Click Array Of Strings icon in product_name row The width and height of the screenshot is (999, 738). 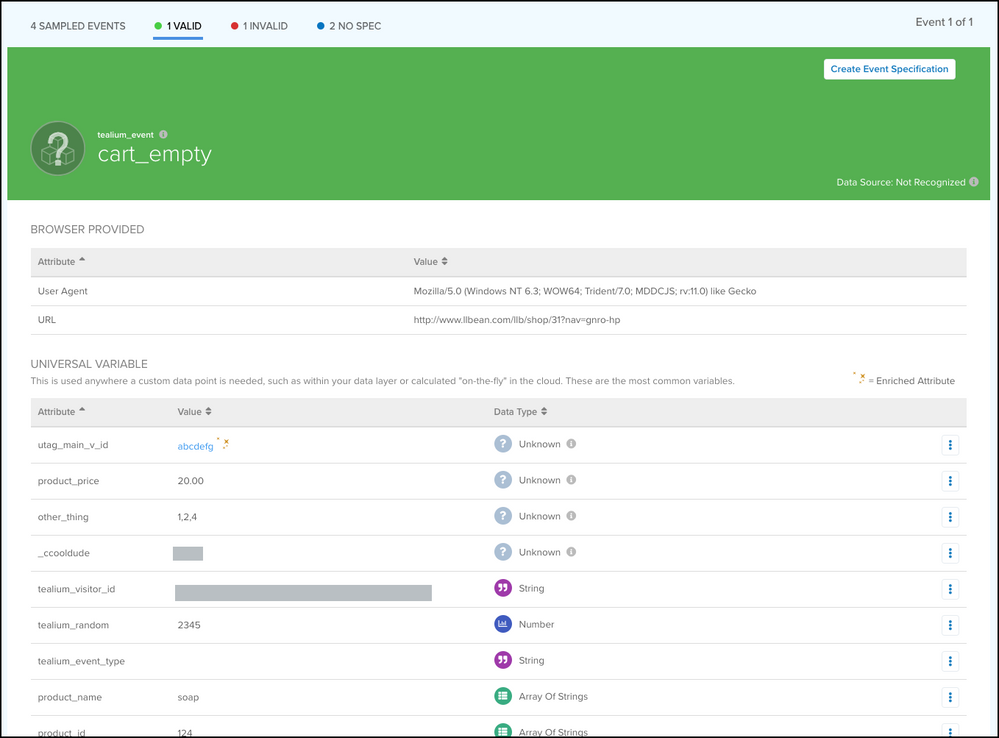click(x=503, y=696)
